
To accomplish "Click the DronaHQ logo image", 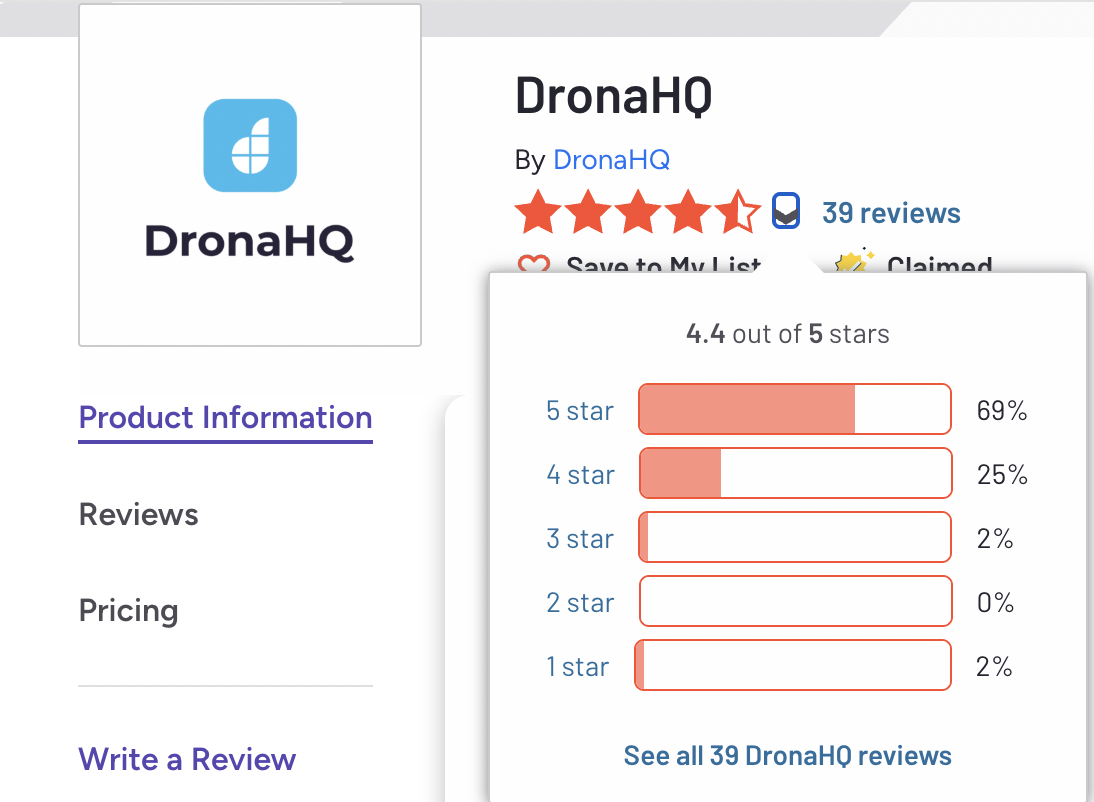I will tap(249, 175).
